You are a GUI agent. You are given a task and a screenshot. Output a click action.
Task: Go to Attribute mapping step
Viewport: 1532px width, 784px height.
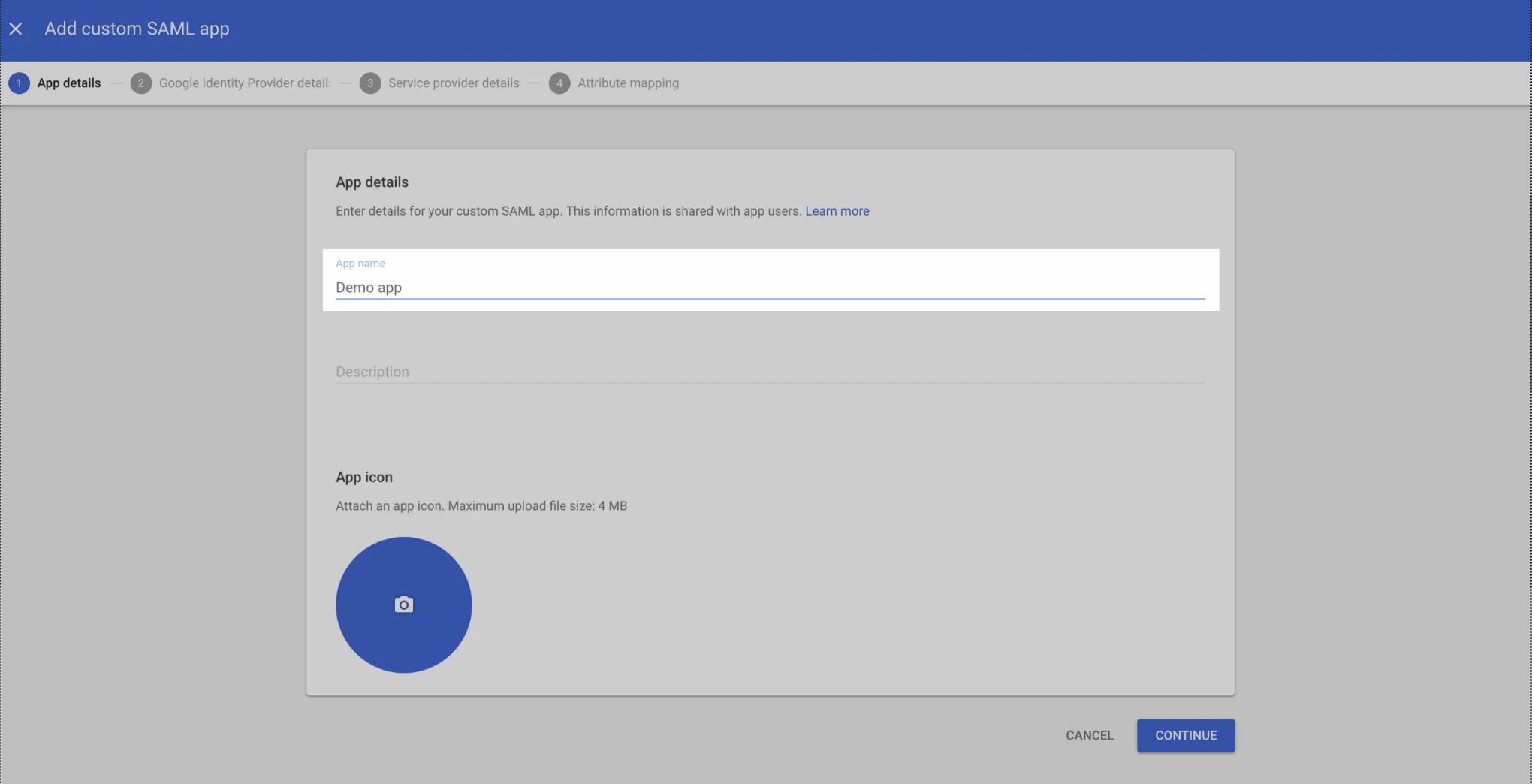click(628, 83)
